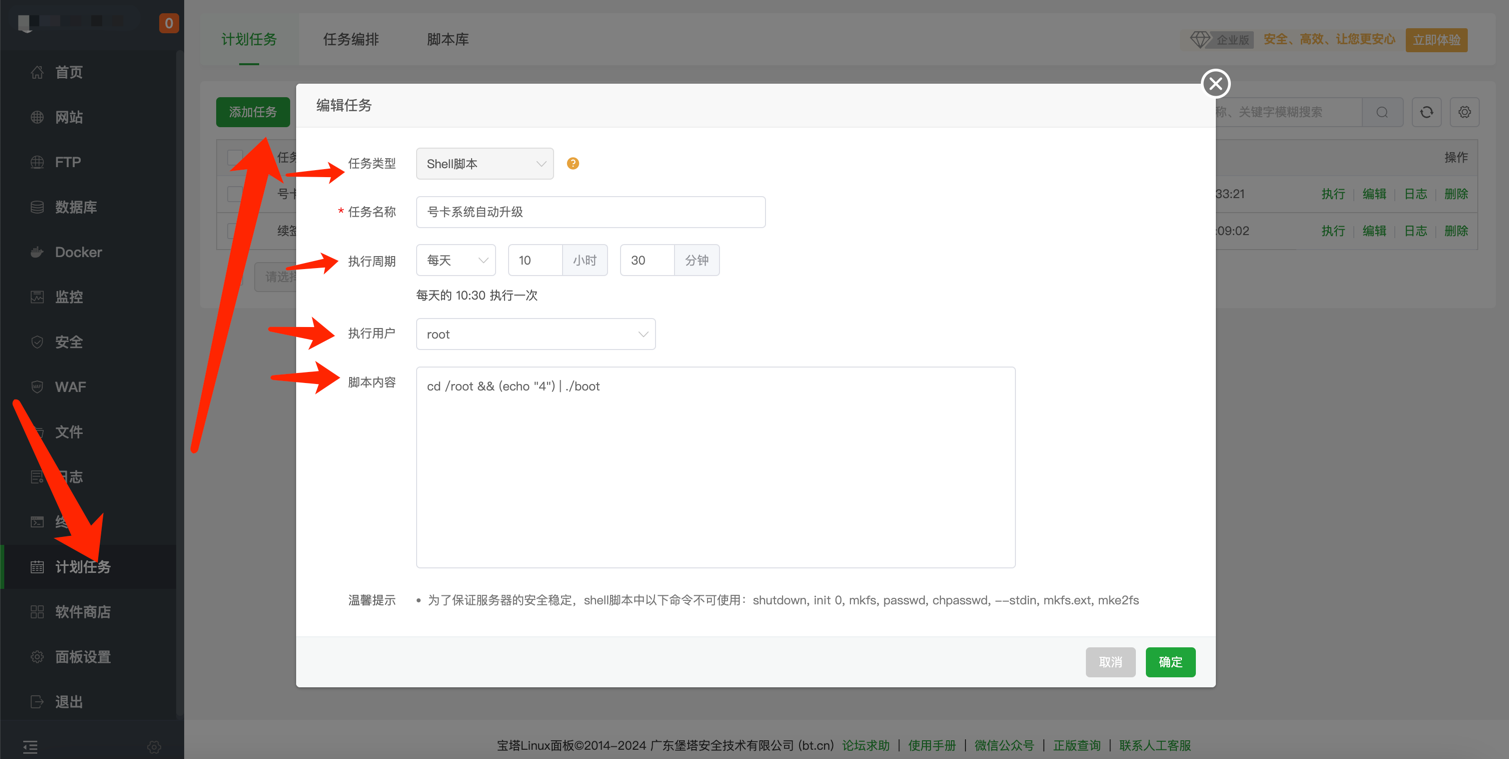This screenshot has height=759, width=1509.
Task: Switch to the 脚本库 tab
Action: click(447, 40)
